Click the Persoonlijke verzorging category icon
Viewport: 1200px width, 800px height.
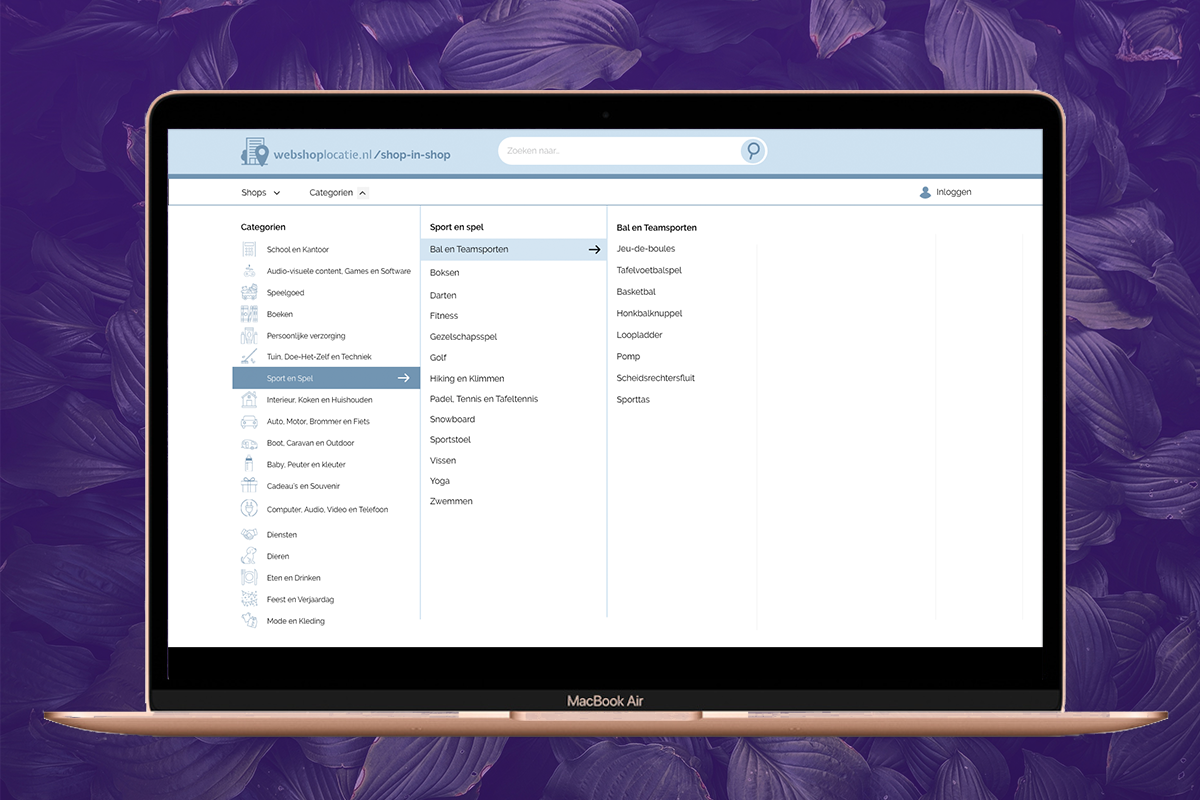(x=249, y=335)
